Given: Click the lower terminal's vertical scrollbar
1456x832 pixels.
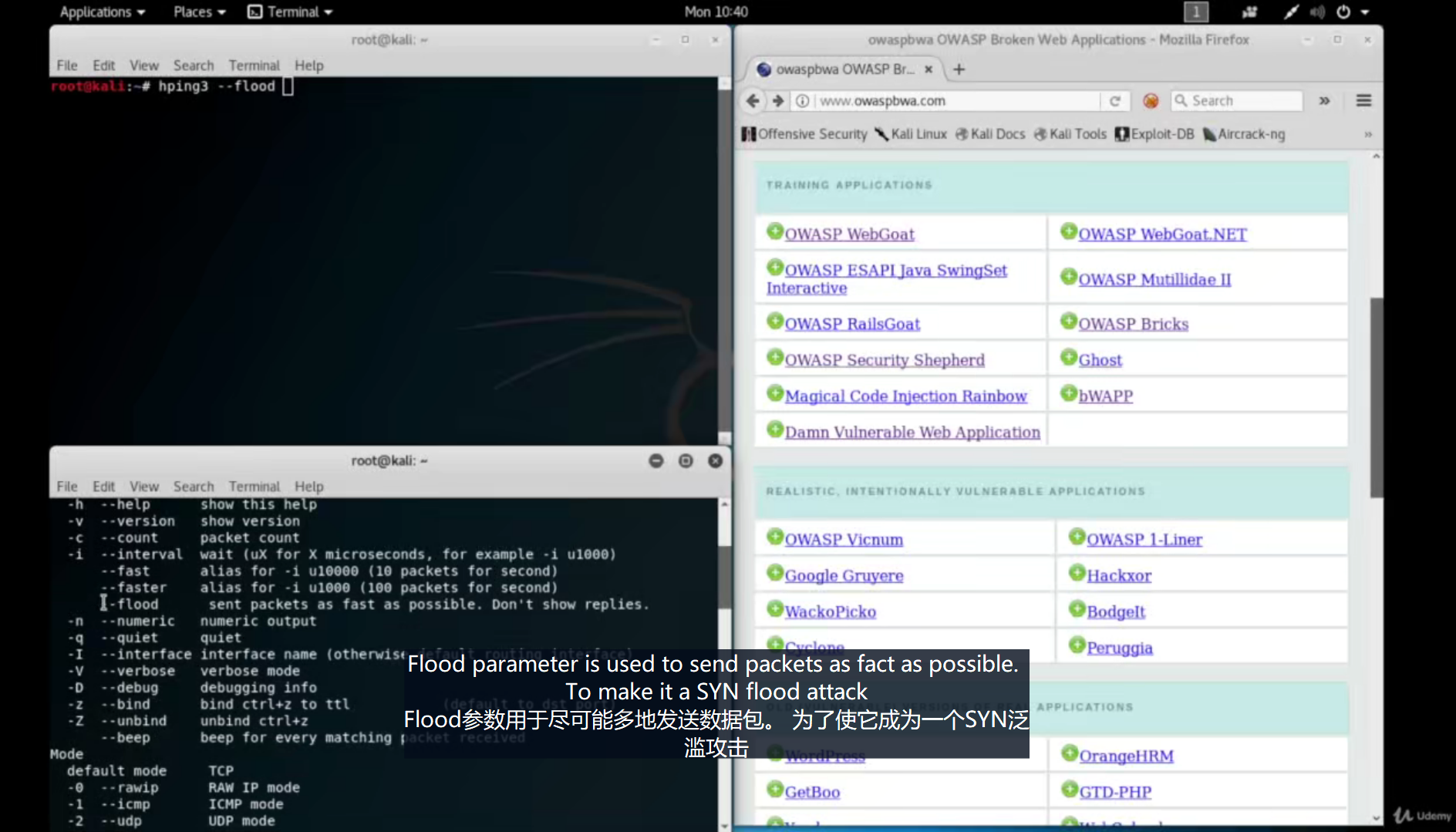Looking at the screenshot, I should [x=724, y=578].
